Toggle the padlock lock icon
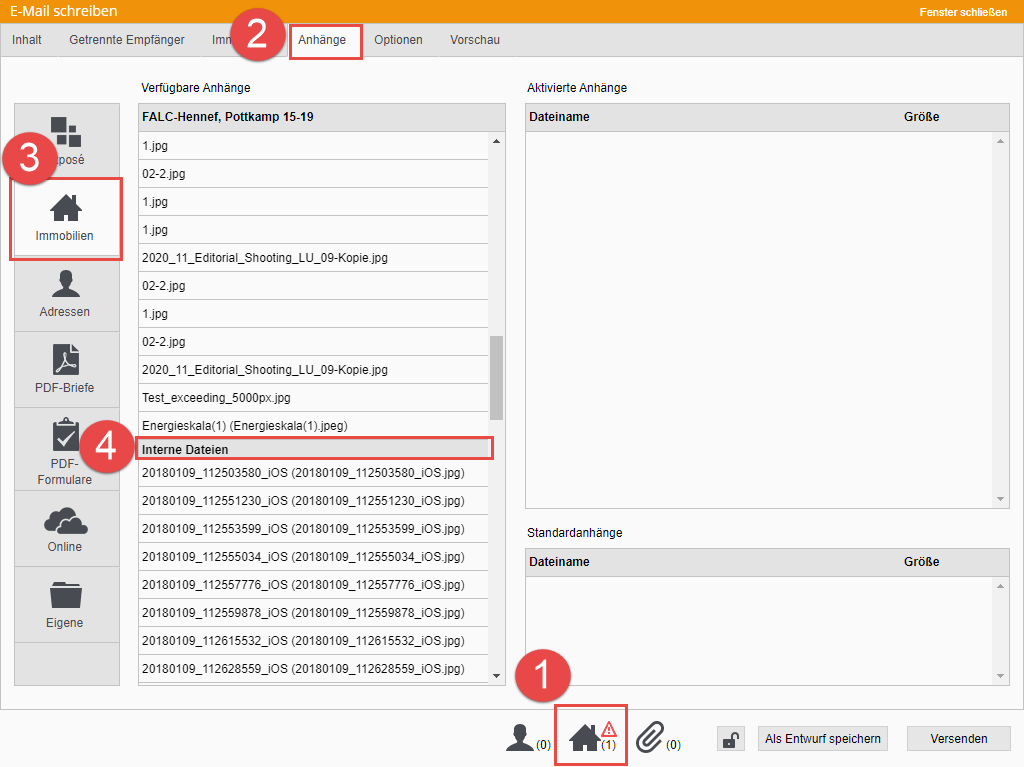1024x767 pixels. (x=731, y=739)
